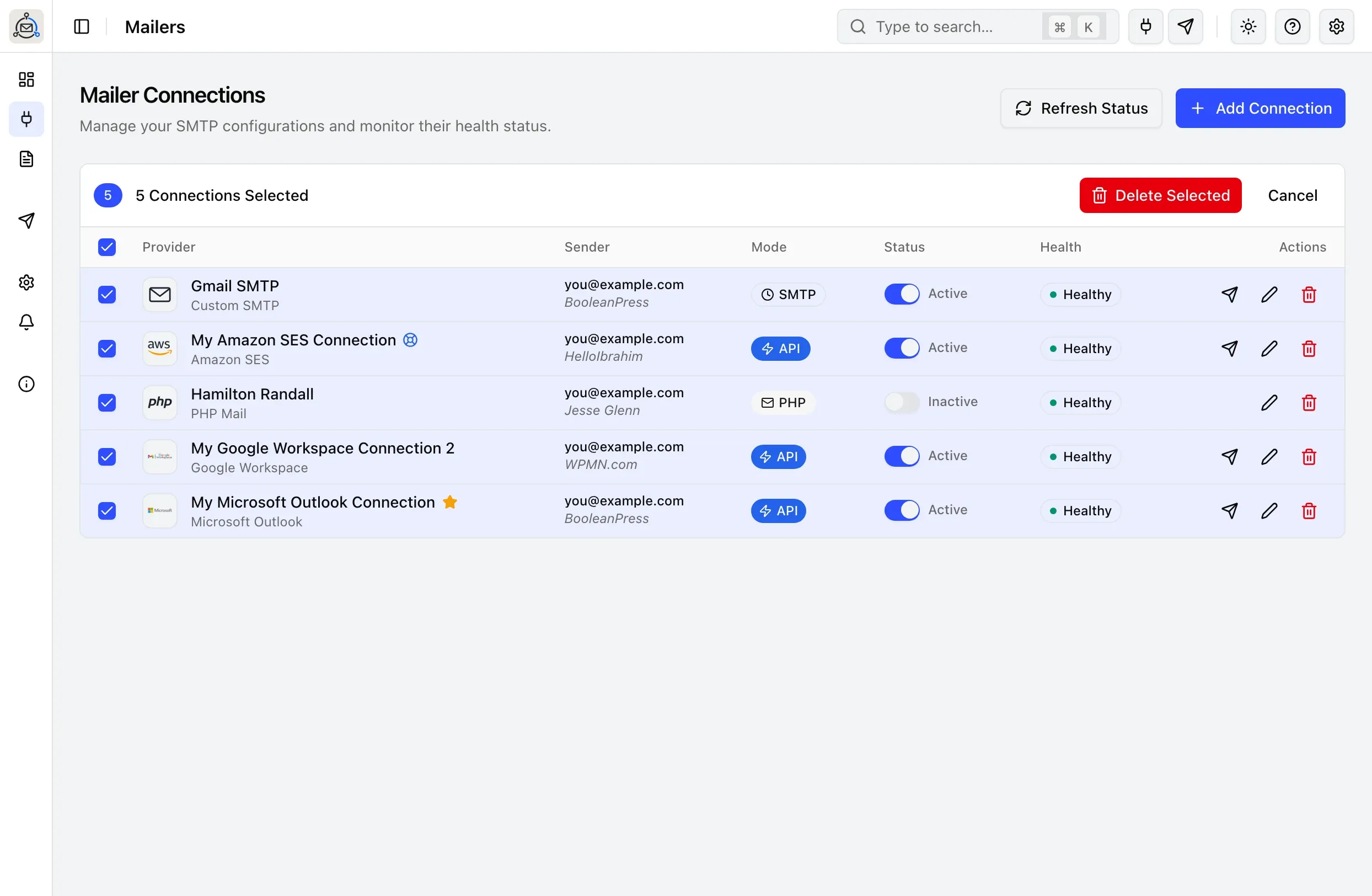Image resolution: width=1372 pixels, height=896 pixels.
Task: Click the Hamilton Randall provider name
Action: click(252, 394)
